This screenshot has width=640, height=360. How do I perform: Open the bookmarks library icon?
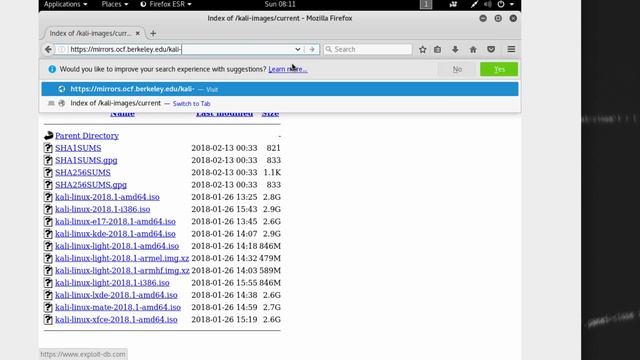click(438, 49)
